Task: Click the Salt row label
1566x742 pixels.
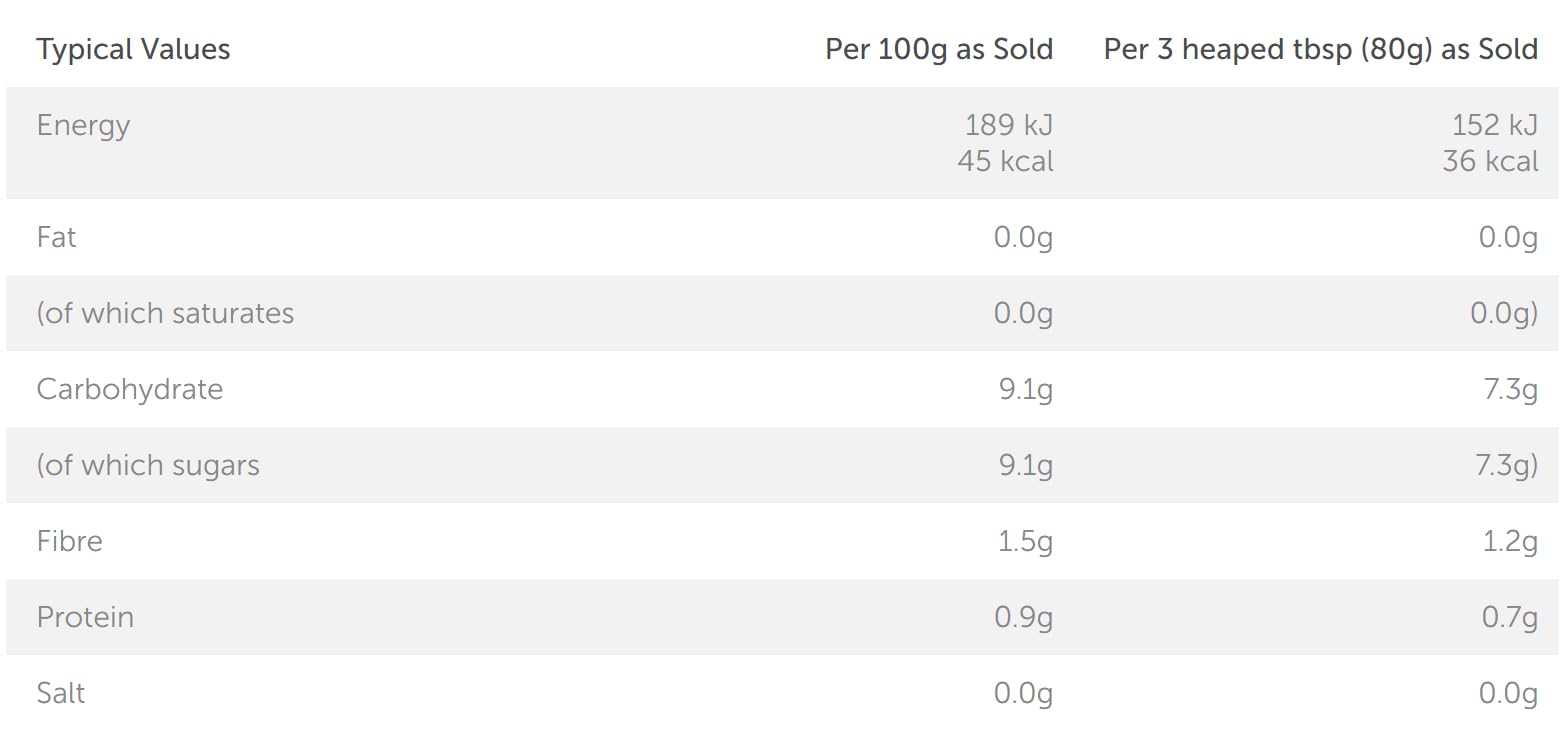Action: click(x=60, y=693)
